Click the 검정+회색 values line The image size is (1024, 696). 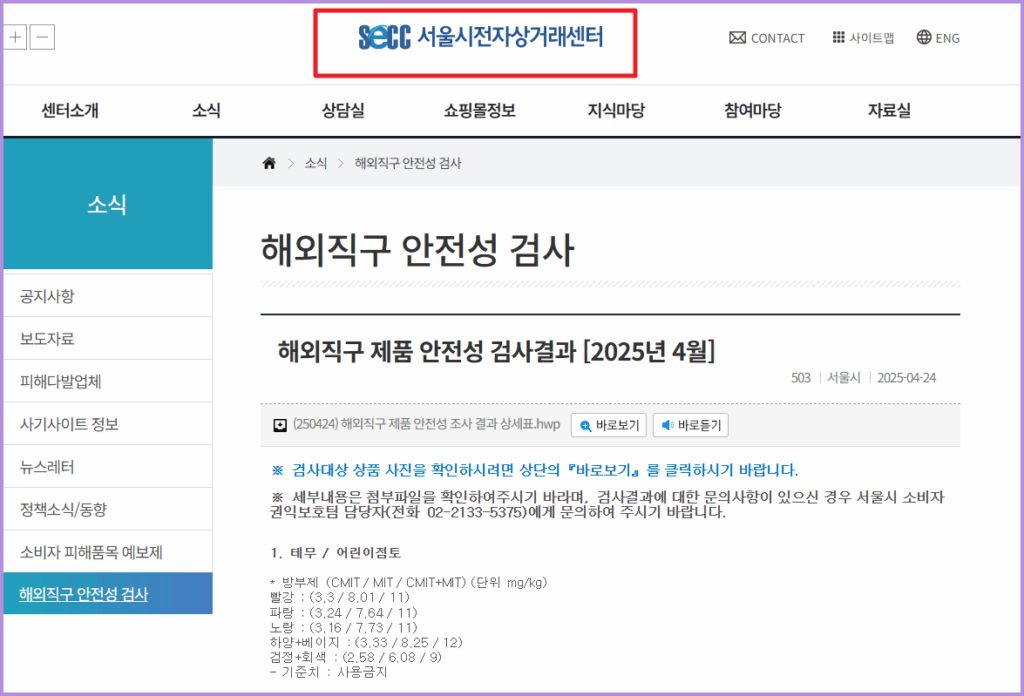pos(355,657)
